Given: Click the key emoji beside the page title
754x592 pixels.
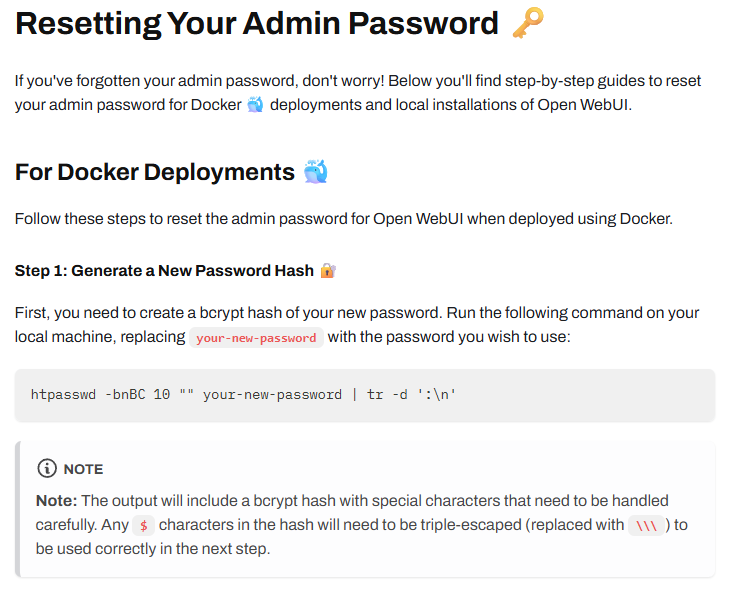Looking at the screenshot, I should click(528, 23).
